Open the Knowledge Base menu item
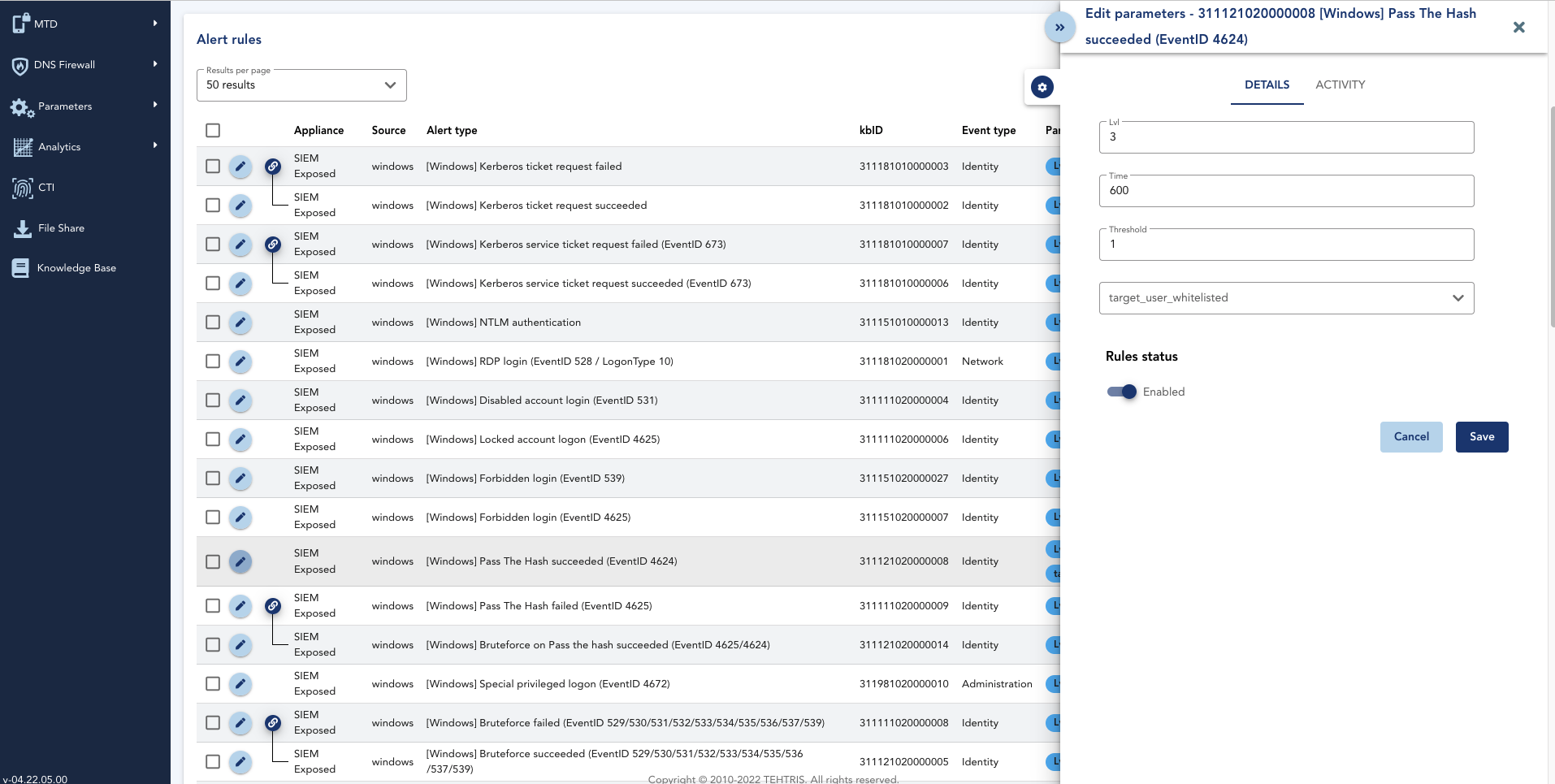This screenshot has height=784, width=1555. pos(76,268)
